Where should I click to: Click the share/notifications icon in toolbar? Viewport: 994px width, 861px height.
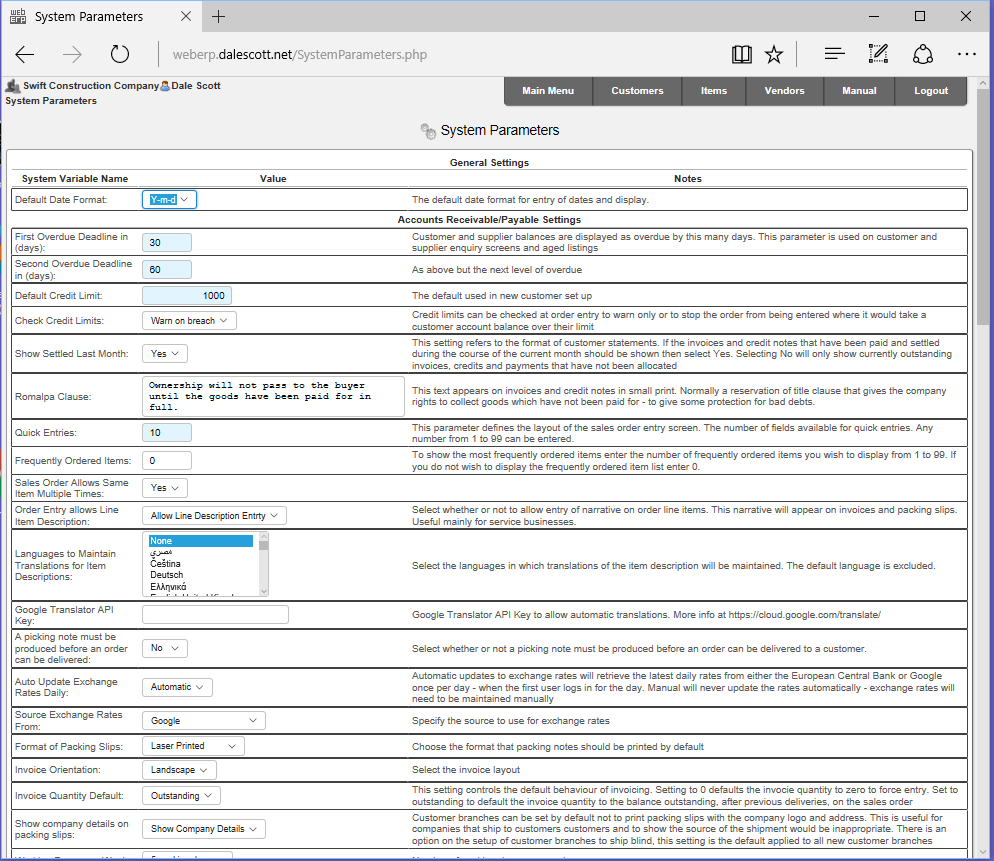pyautogui.click(x=922, y=55)
